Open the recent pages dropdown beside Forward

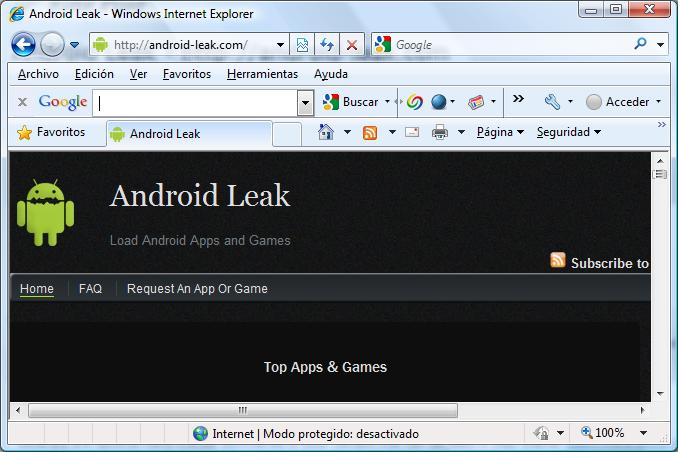[74, 45]
